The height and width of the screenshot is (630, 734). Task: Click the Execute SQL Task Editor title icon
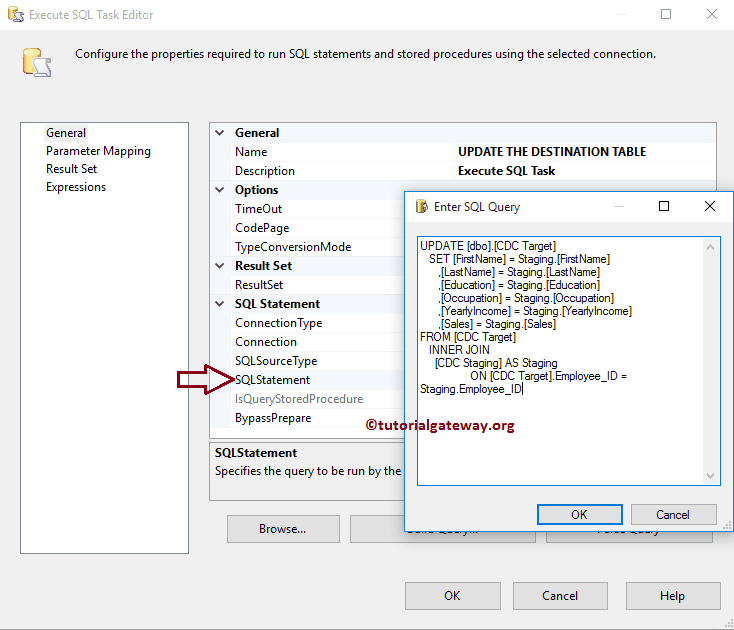pos(15,15)
